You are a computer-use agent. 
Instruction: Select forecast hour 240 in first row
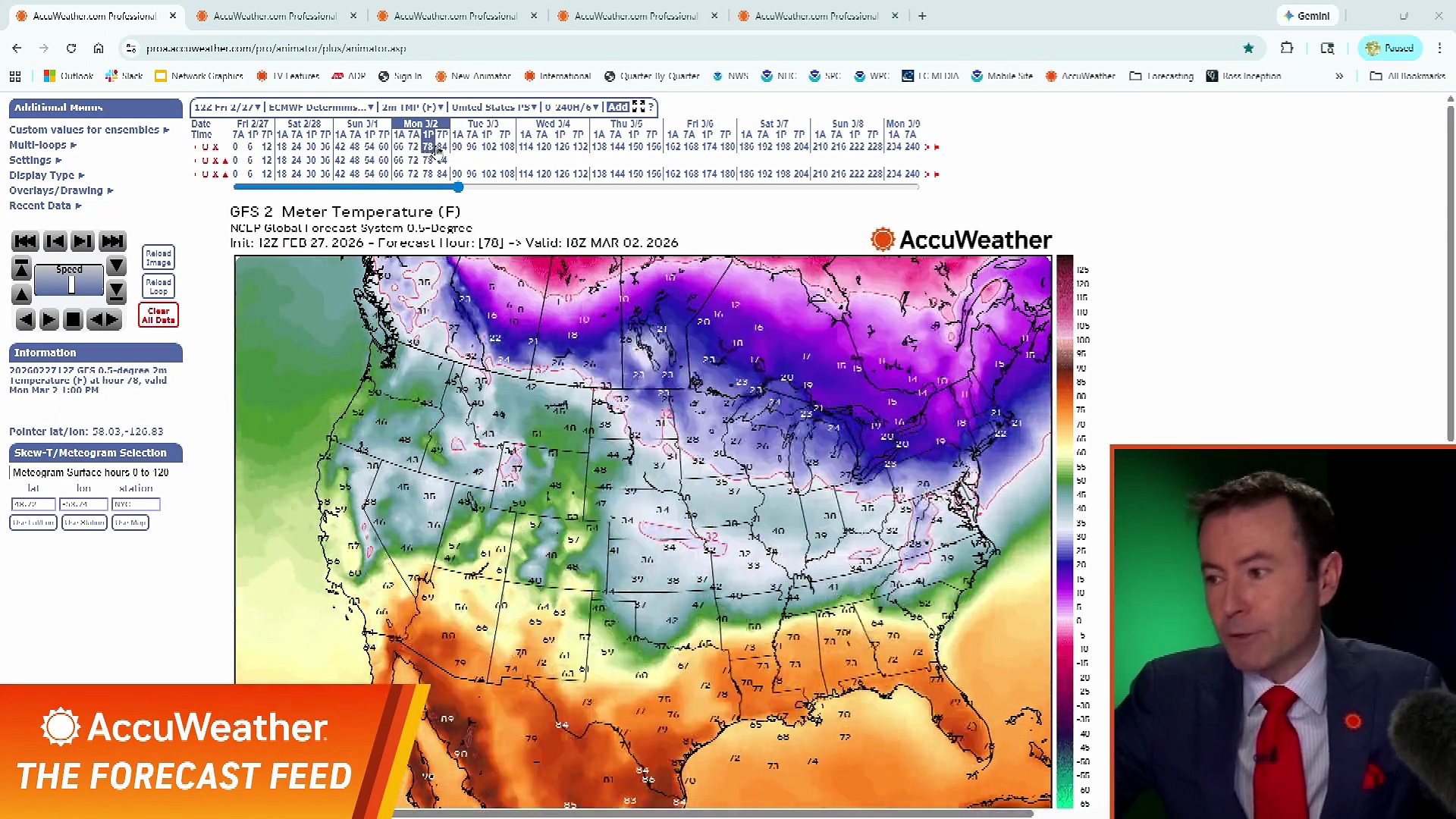[x=912, y=146]
